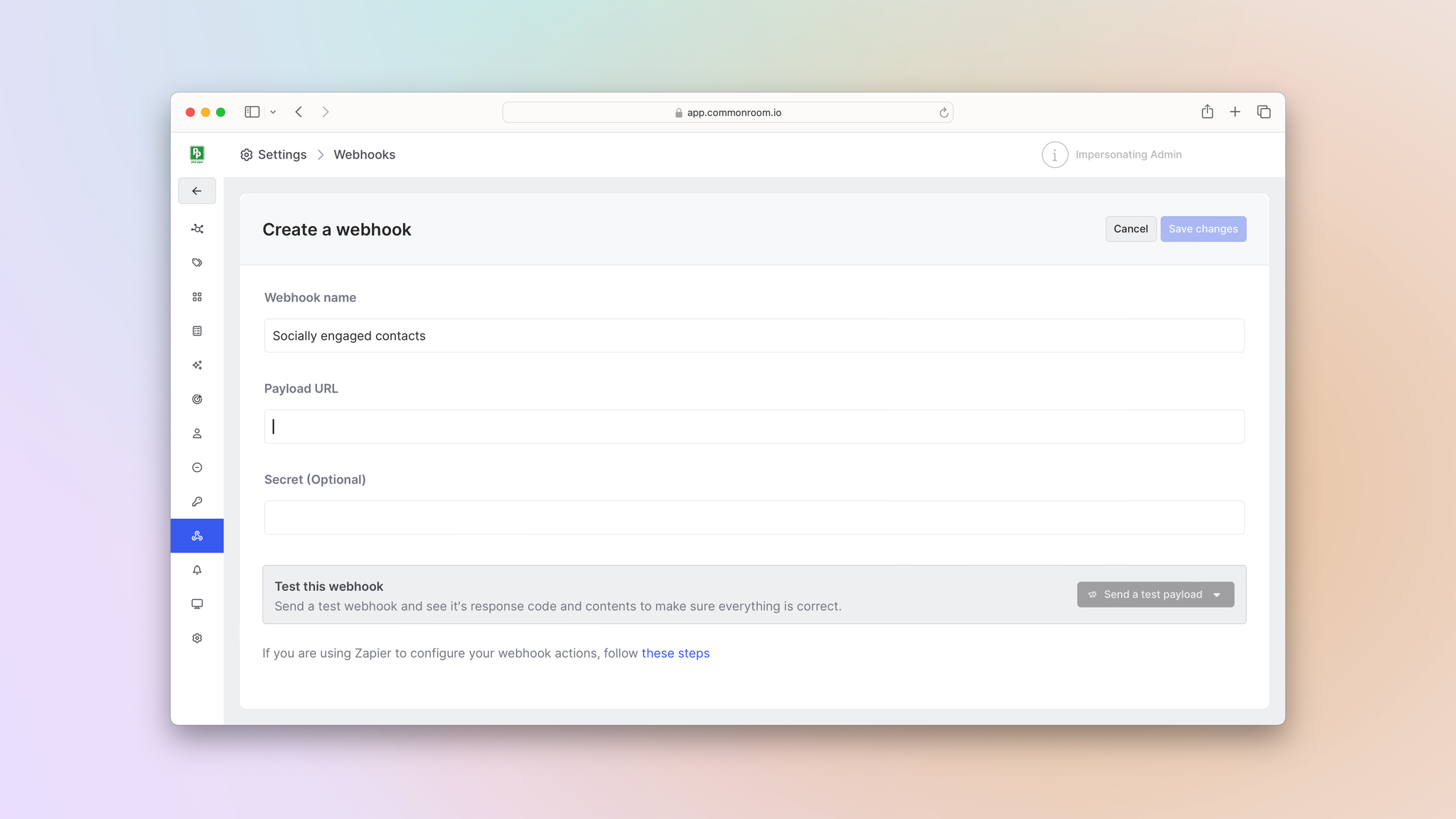Open the gear icon at sidebar bottom
The height and width of the screenshot is (819, 1456).
coord(197,638)
